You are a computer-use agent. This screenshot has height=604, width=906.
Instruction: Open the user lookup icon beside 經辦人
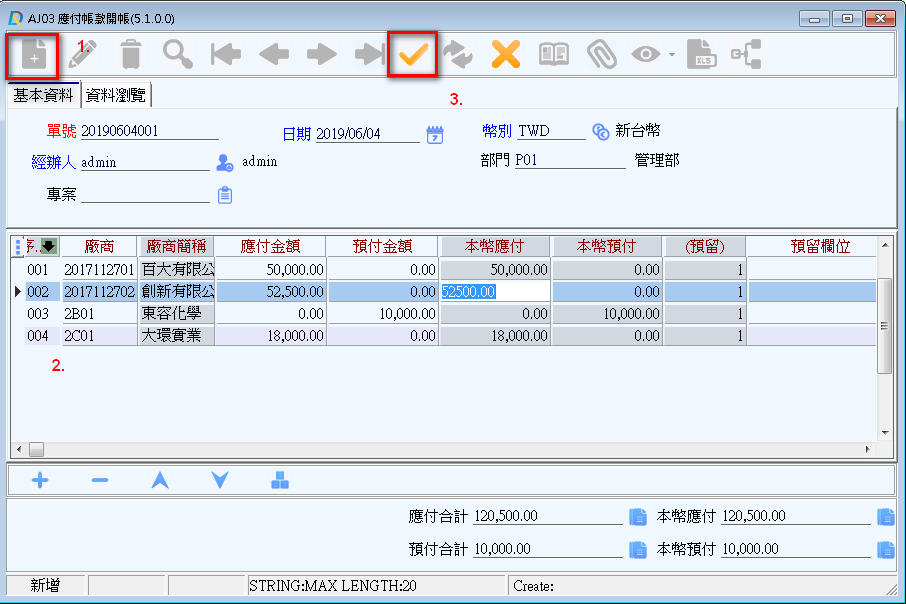coord(225,163)
